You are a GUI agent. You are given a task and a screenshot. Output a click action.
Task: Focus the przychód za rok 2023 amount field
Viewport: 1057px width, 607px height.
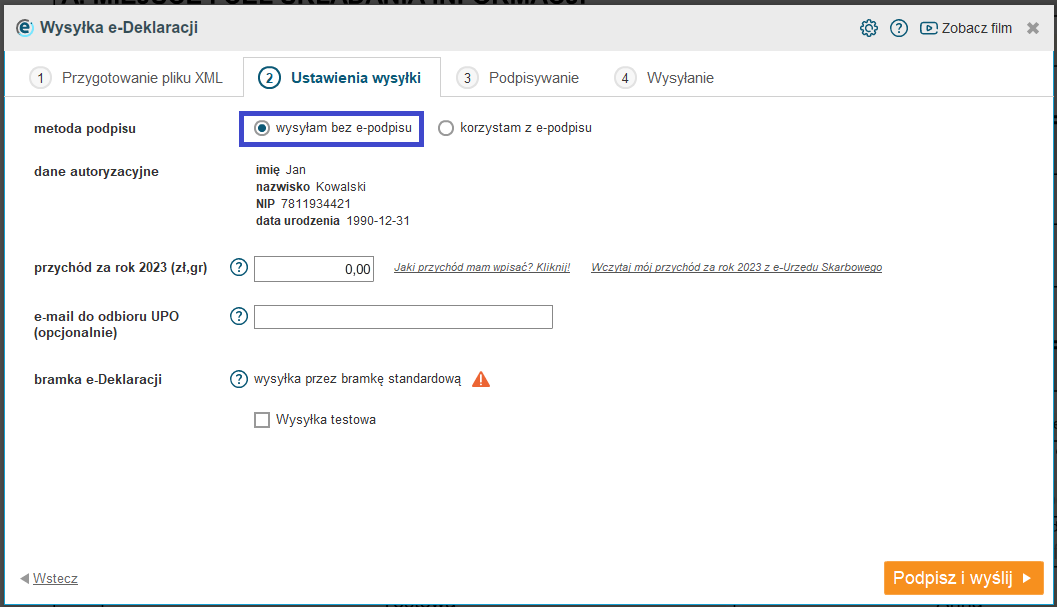(x=314, y=269)
